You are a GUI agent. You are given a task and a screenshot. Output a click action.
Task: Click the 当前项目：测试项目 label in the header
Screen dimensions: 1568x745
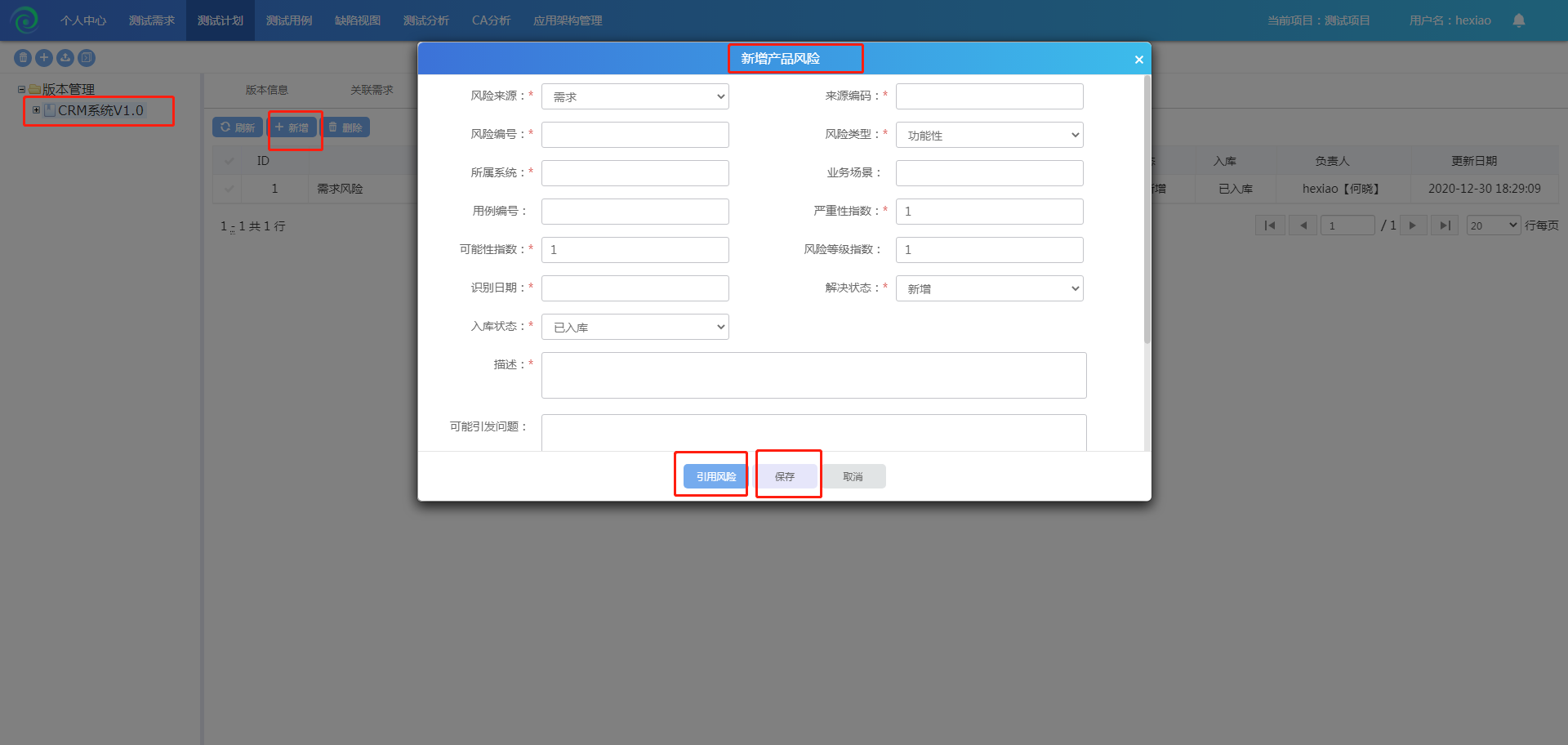point(1318,20)
